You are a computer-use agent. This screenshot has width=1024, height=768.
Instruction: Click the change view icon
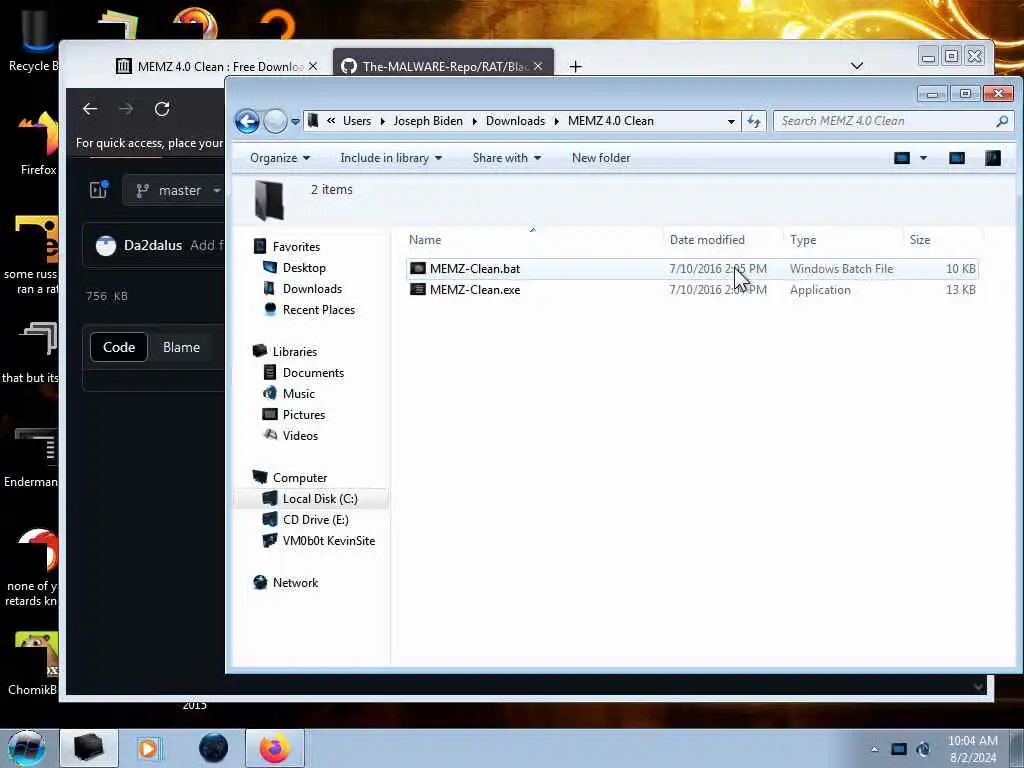coord(902,158)
